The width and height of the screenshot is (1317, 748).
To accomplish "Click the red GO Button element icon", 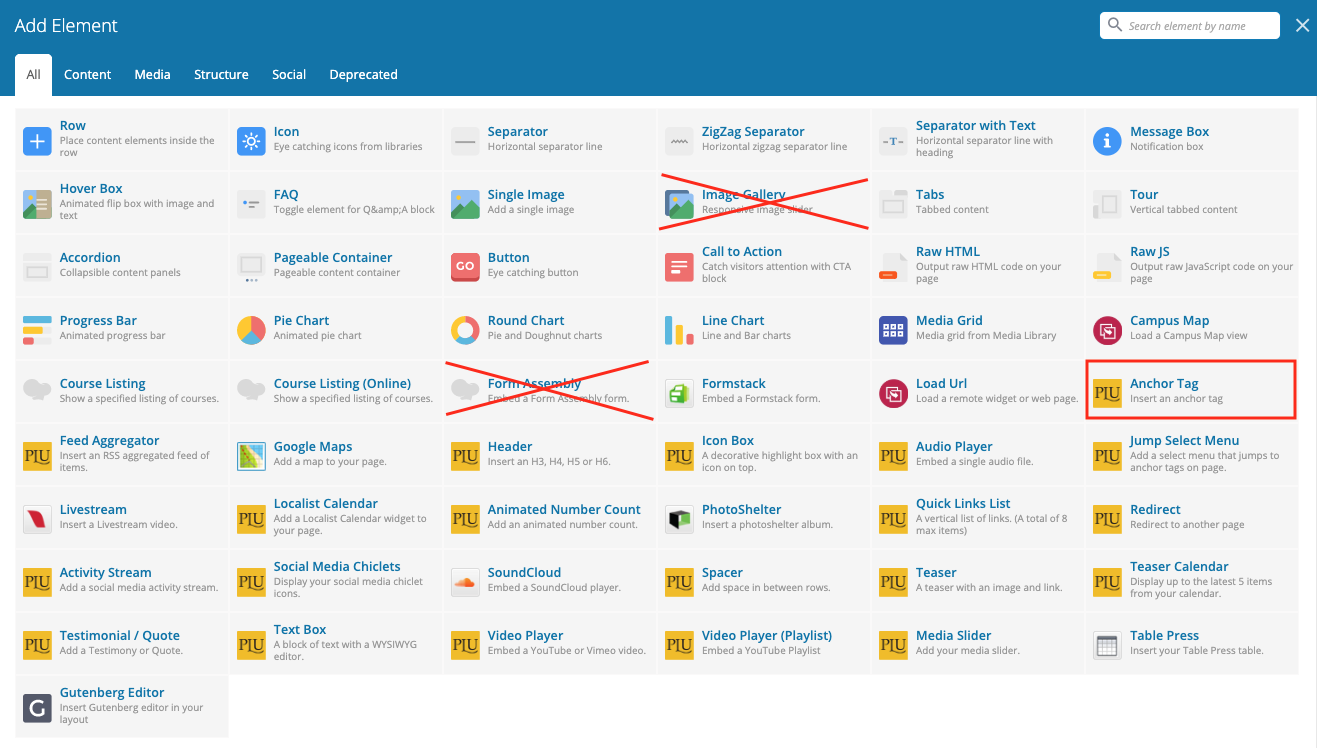I will click(465, 267).
